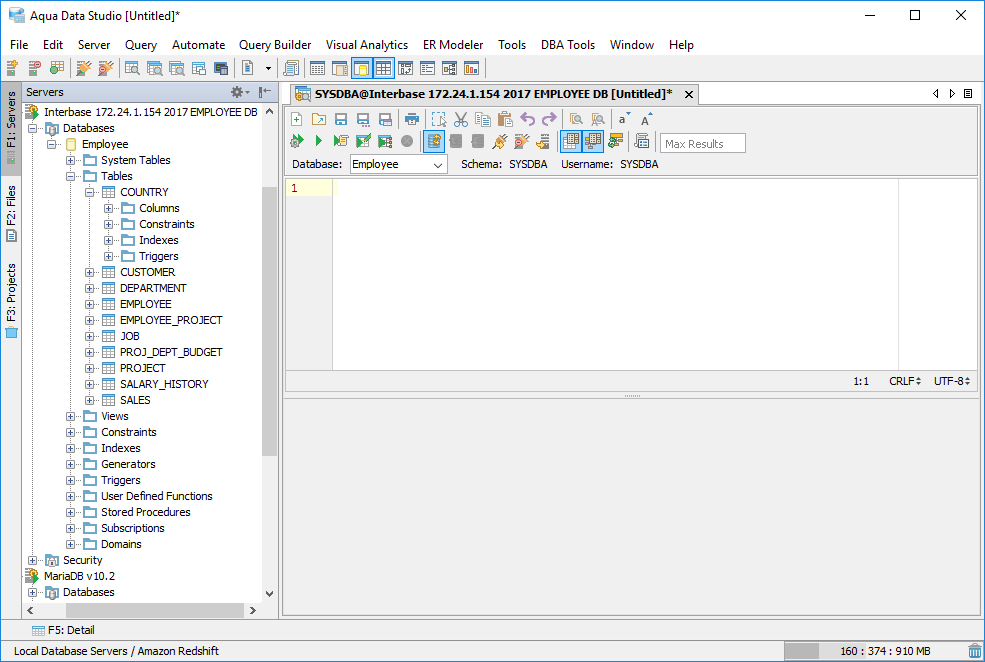
Task: Click the Execute Edit pencil-table icon
Action: (363, 141)
